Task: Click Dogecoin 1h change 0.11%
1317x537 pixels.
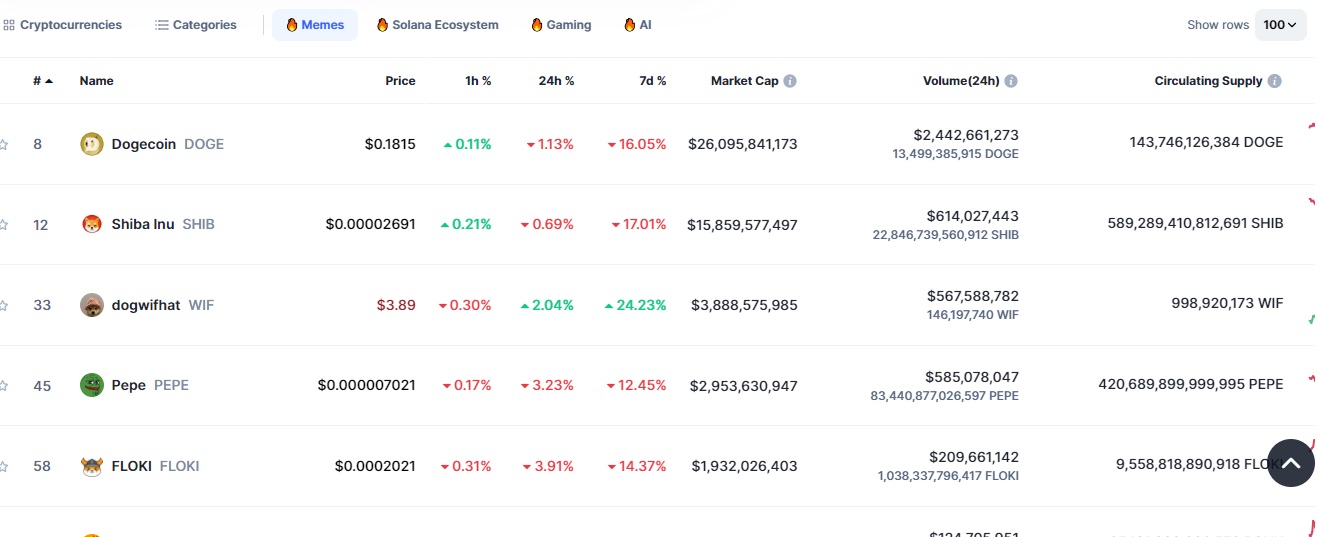Action: coord(467,144)
